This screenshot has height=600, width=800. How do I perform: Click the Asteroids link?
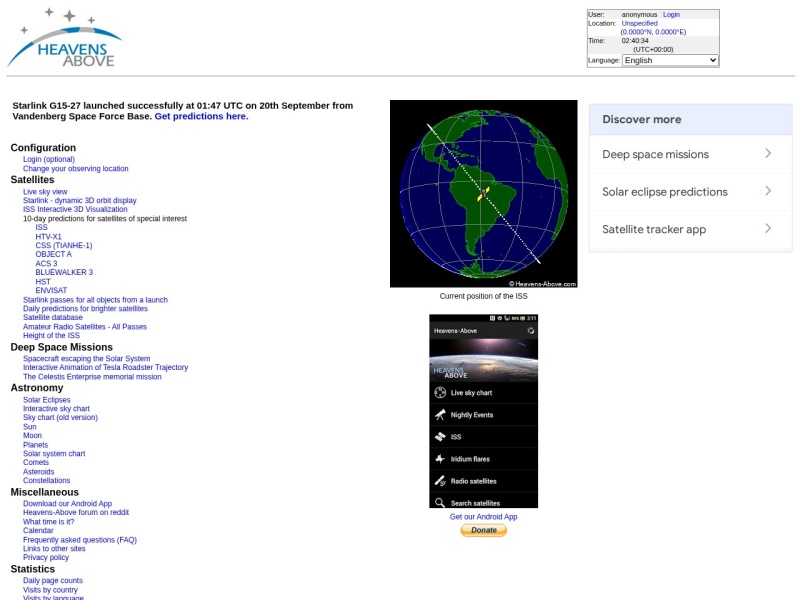[x=38, y=472]
